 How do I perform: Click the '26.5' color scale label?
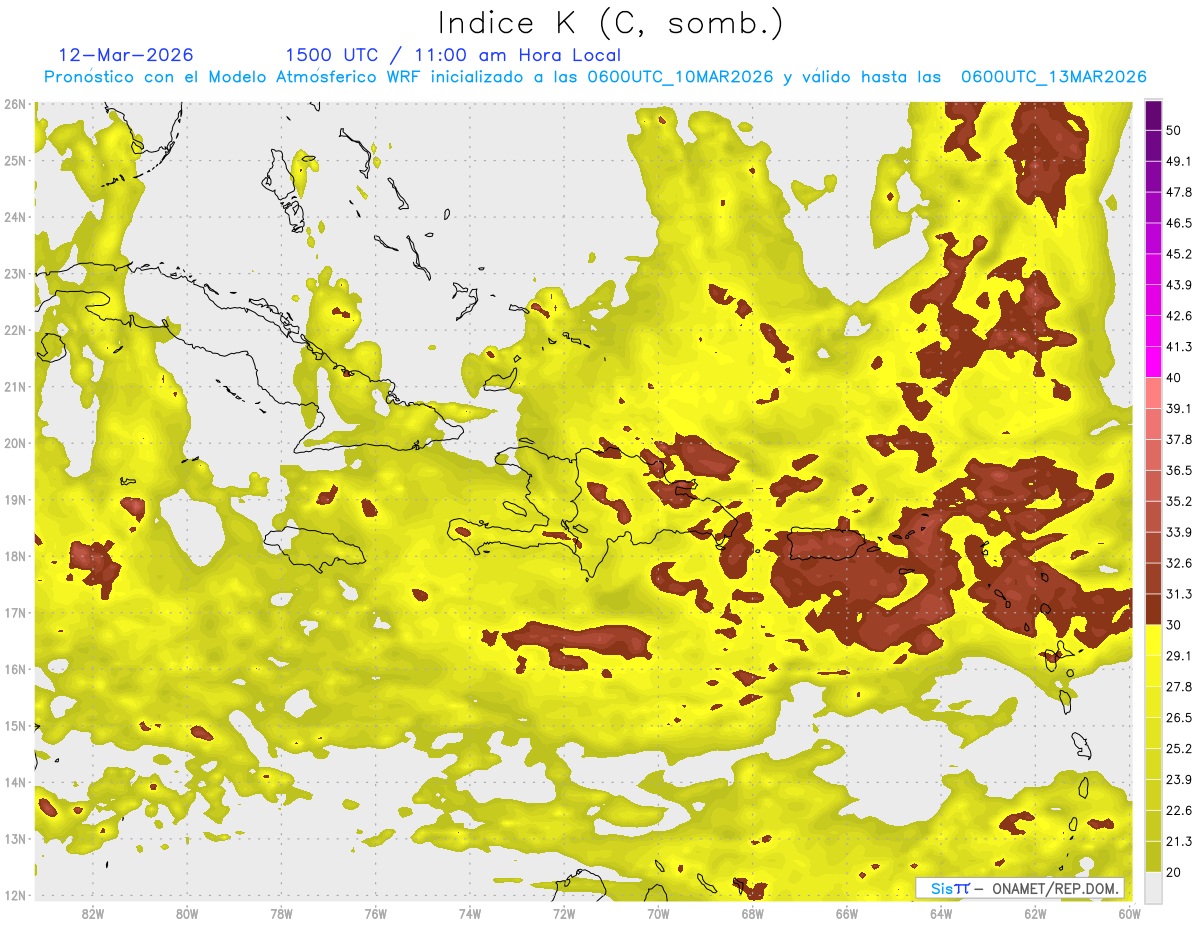point(1179,718)
